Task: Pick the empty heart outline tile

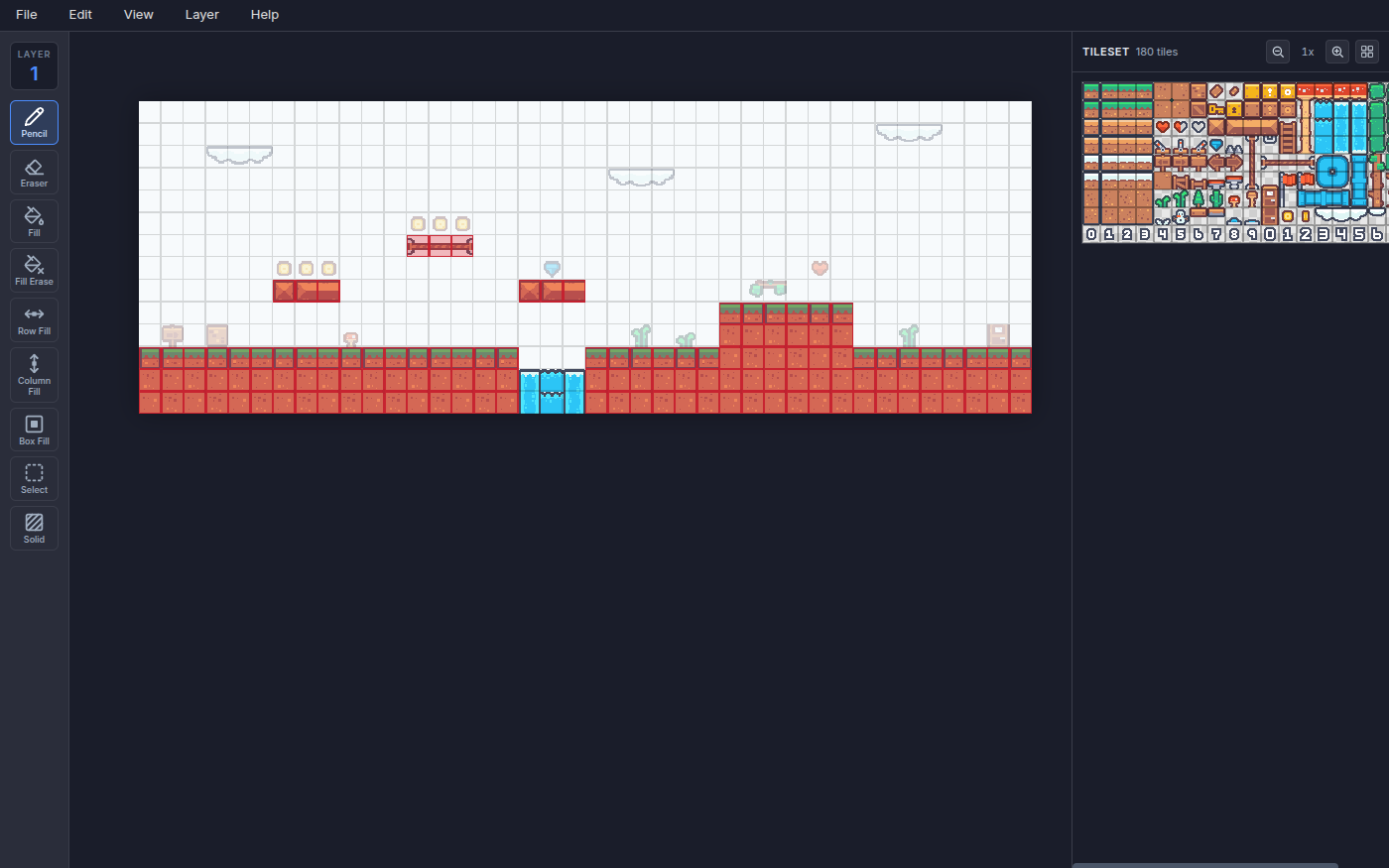Action: click(1199, 127)
